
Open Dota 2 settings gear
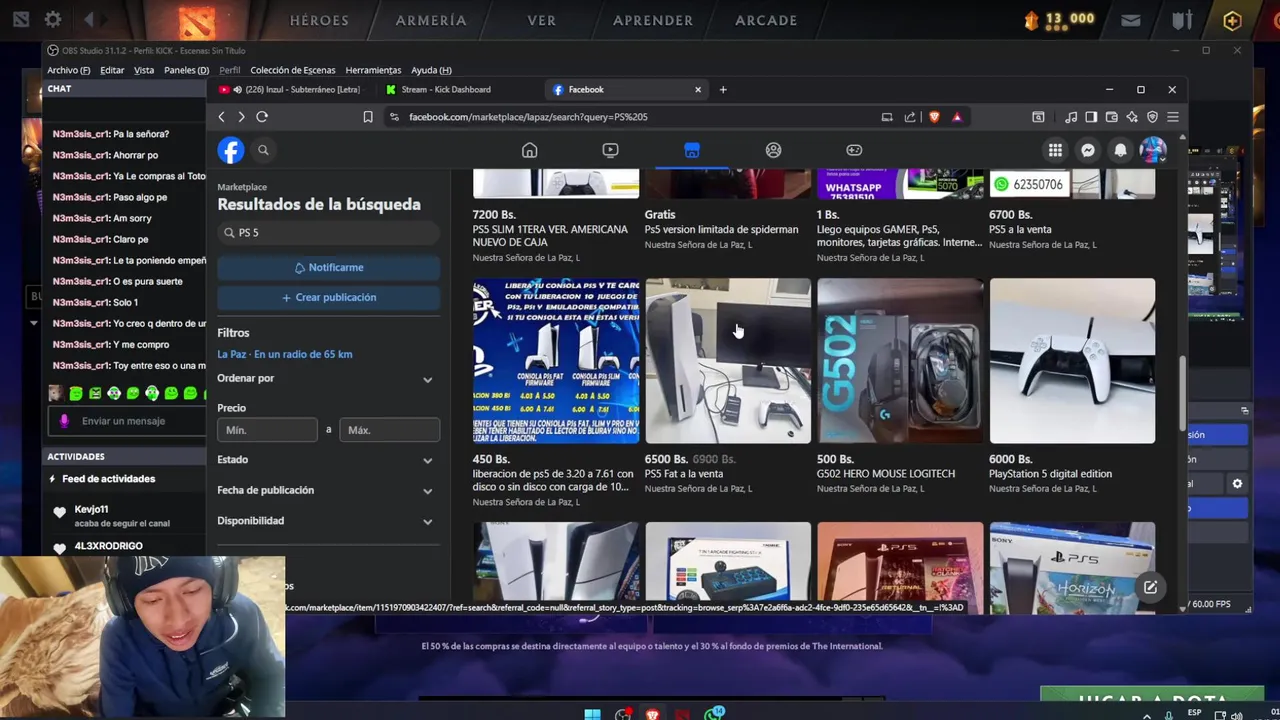point(53,19)
